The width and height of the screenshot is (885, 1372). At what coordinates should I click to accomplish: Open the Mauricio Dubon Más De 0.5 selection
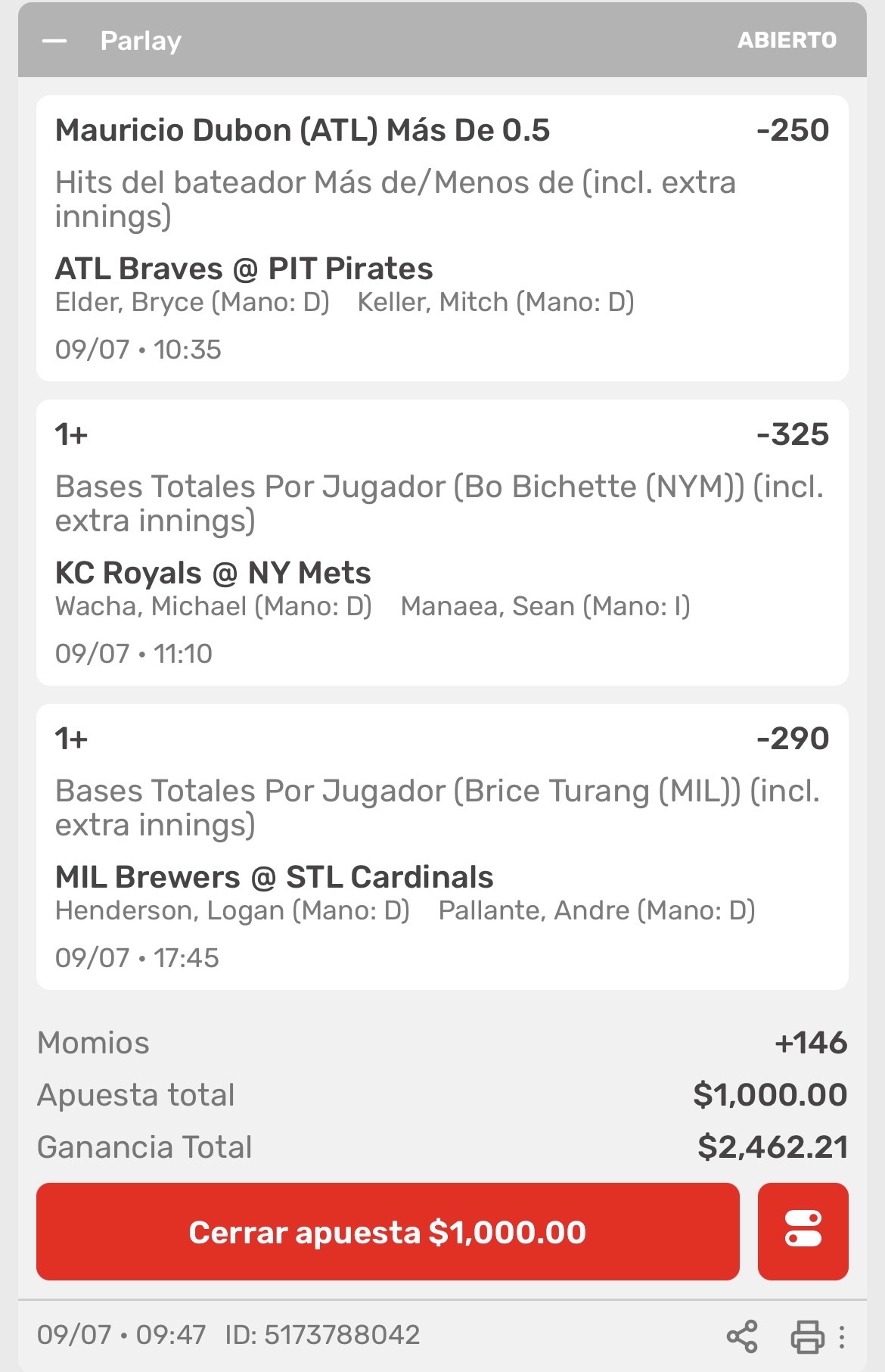coord(302,130)
